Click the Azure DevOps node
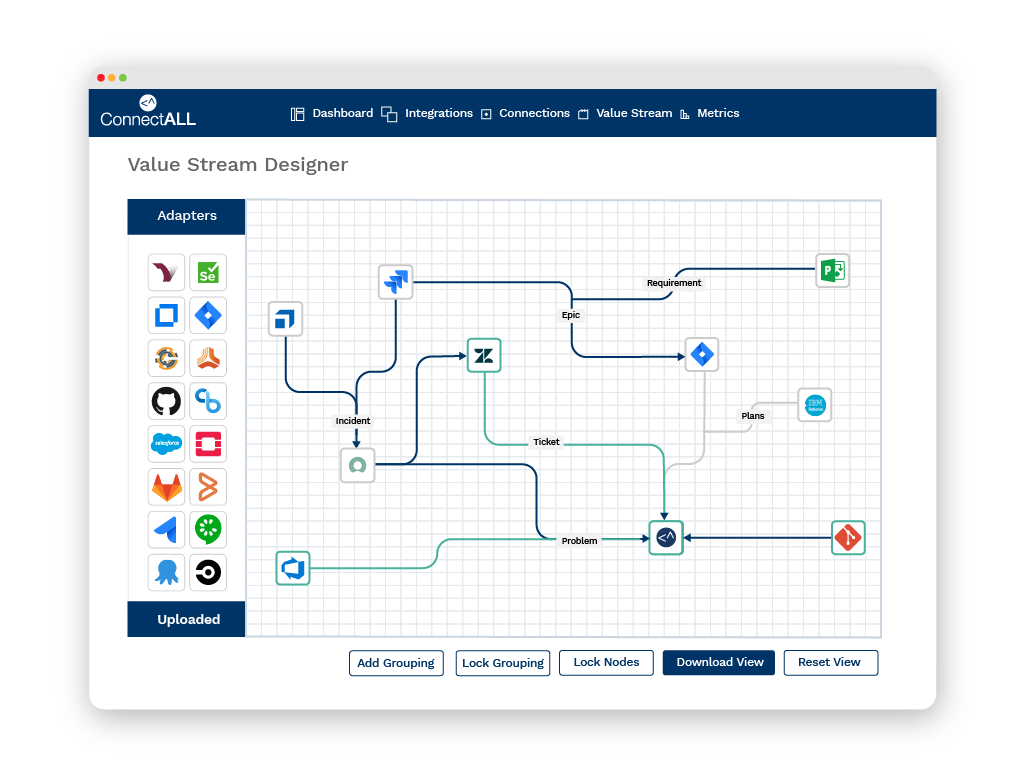1026x779 pixels. [292, 568]
